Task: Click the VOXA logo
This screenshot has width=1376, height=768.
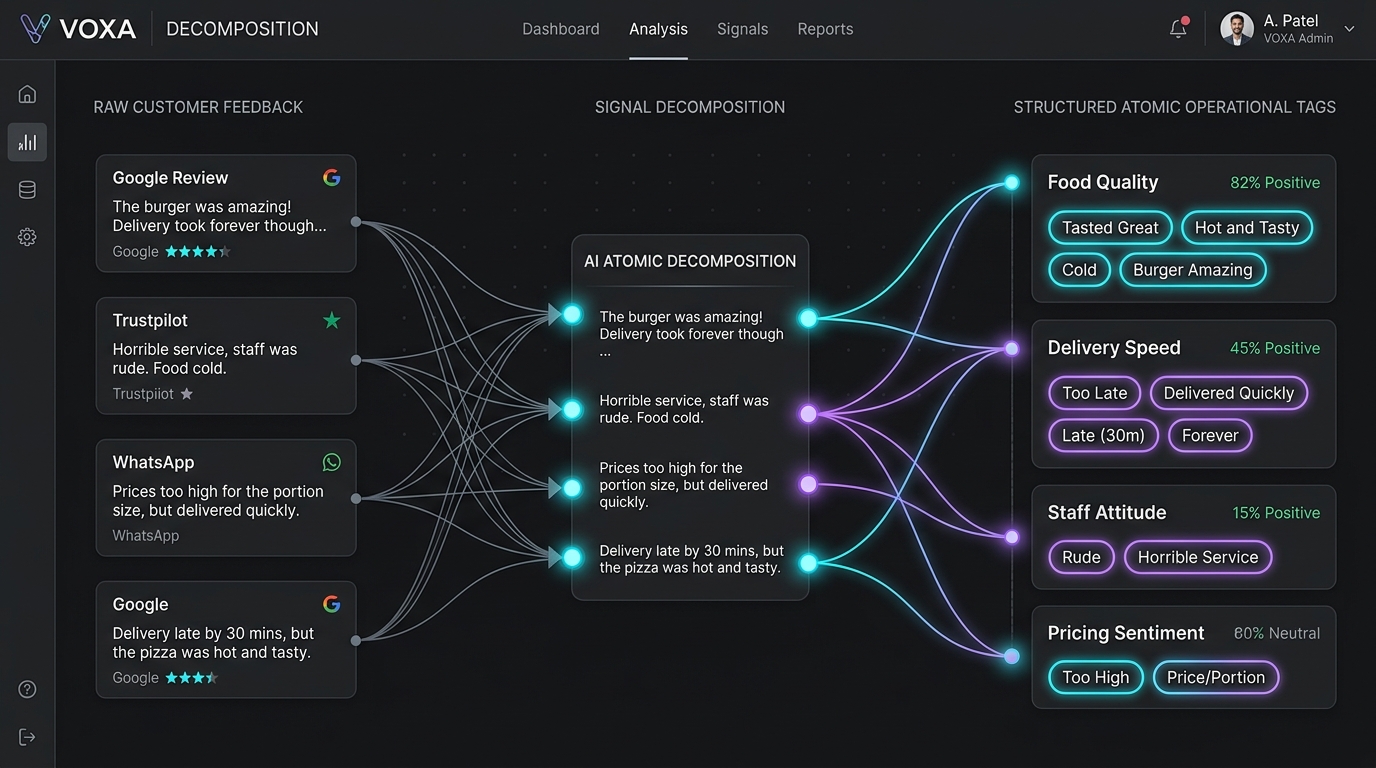Action: (77, 29)
